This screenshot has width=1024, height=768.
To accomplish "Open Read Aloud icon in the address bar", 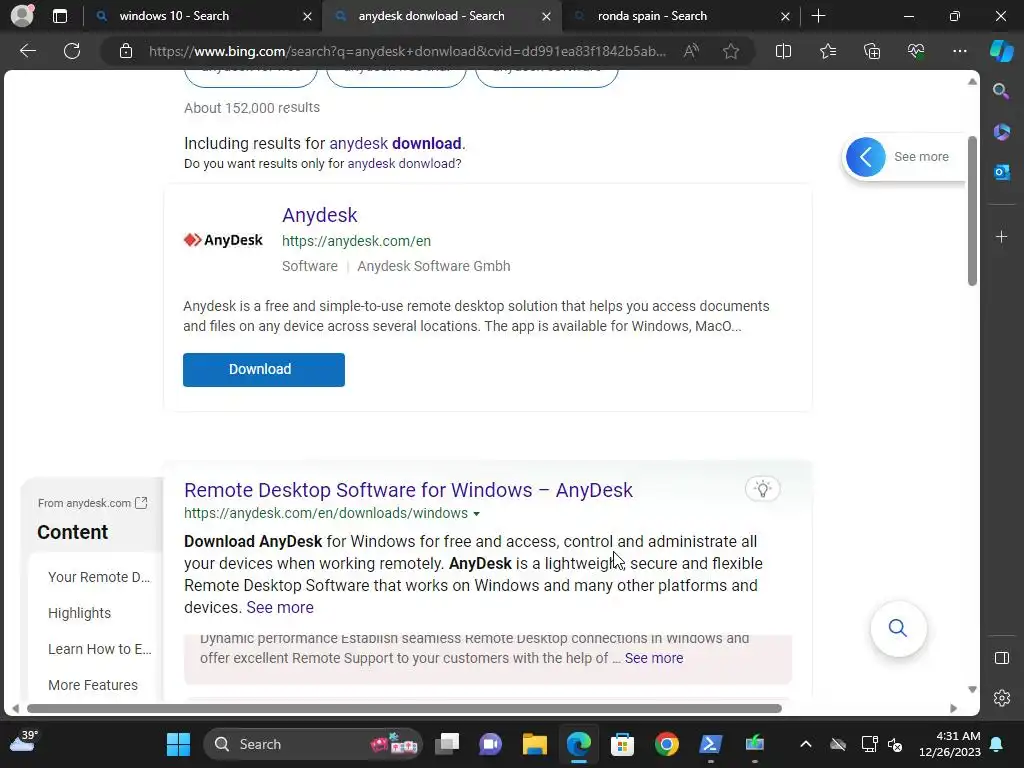I will [691, 51].
